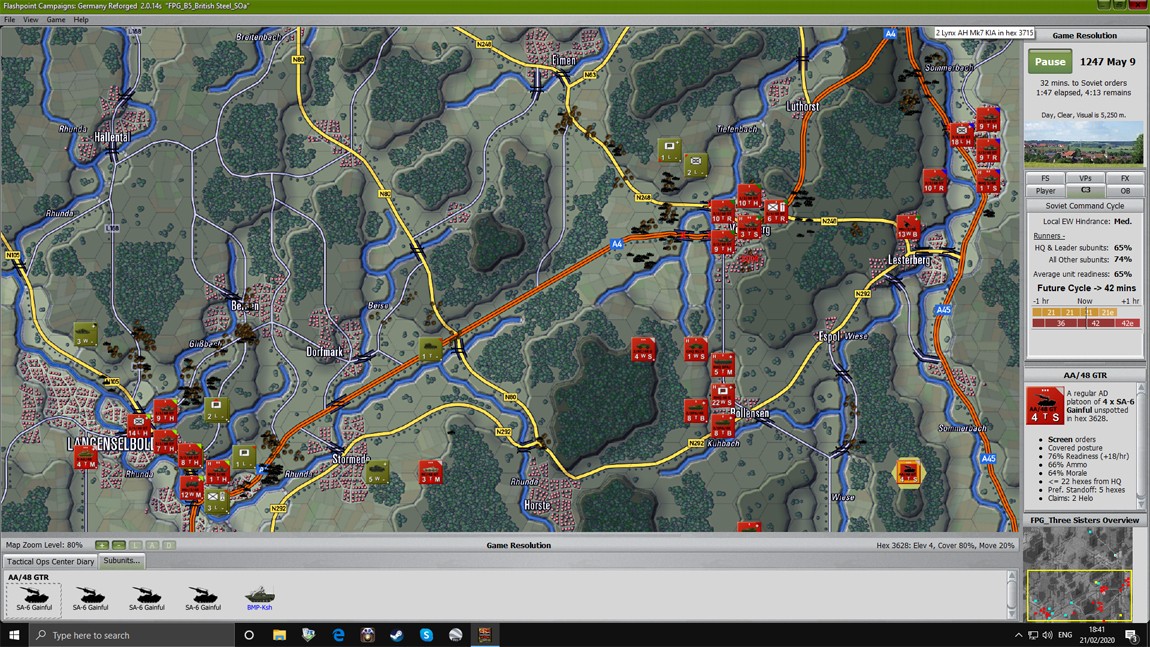
Task: Open the View menu
Action: point(31,20)
